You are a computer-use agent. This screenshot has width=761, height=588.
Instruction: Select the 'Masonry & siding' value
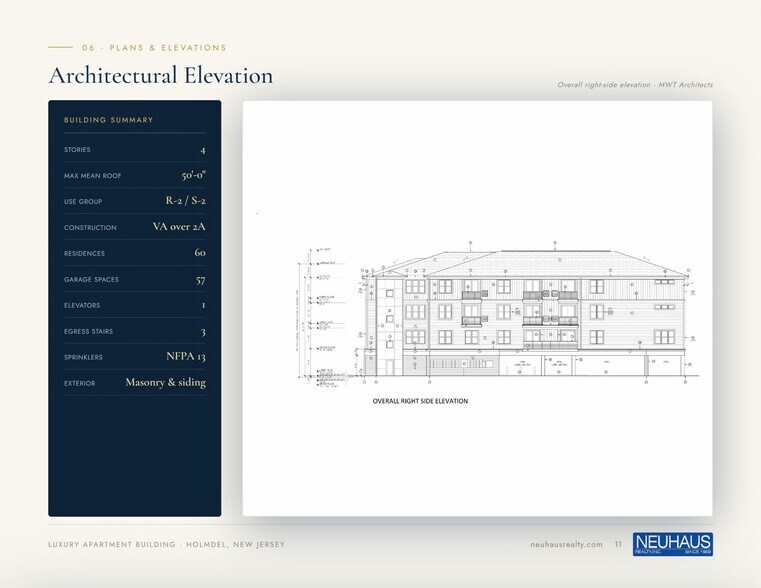coord(165,382)
